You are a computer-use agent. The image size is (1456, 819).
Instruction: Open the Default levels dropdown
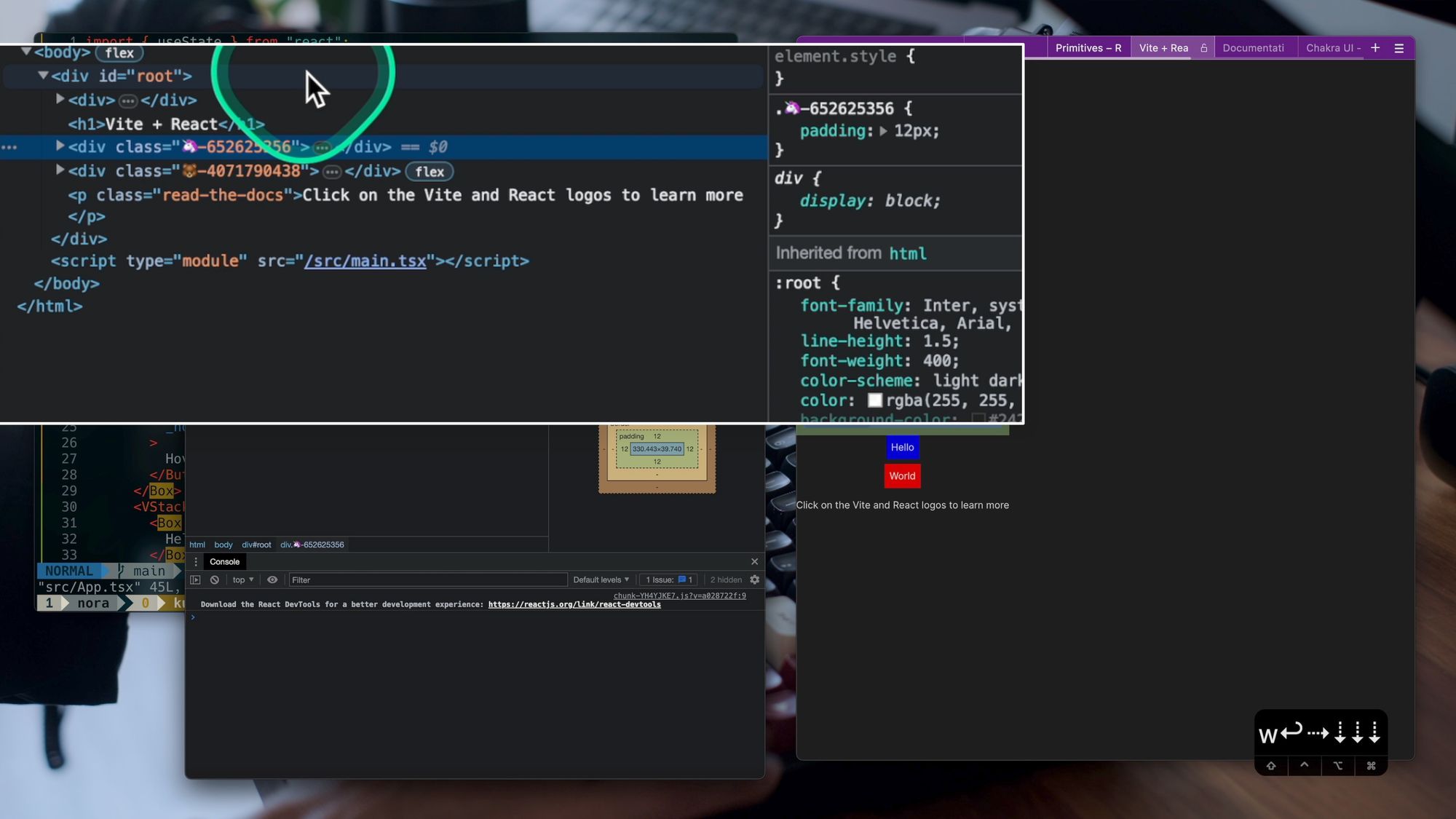click(601, 580)
